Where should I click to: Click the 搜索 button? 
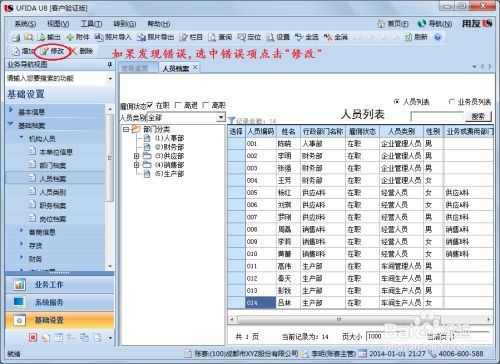click(478, 116)
